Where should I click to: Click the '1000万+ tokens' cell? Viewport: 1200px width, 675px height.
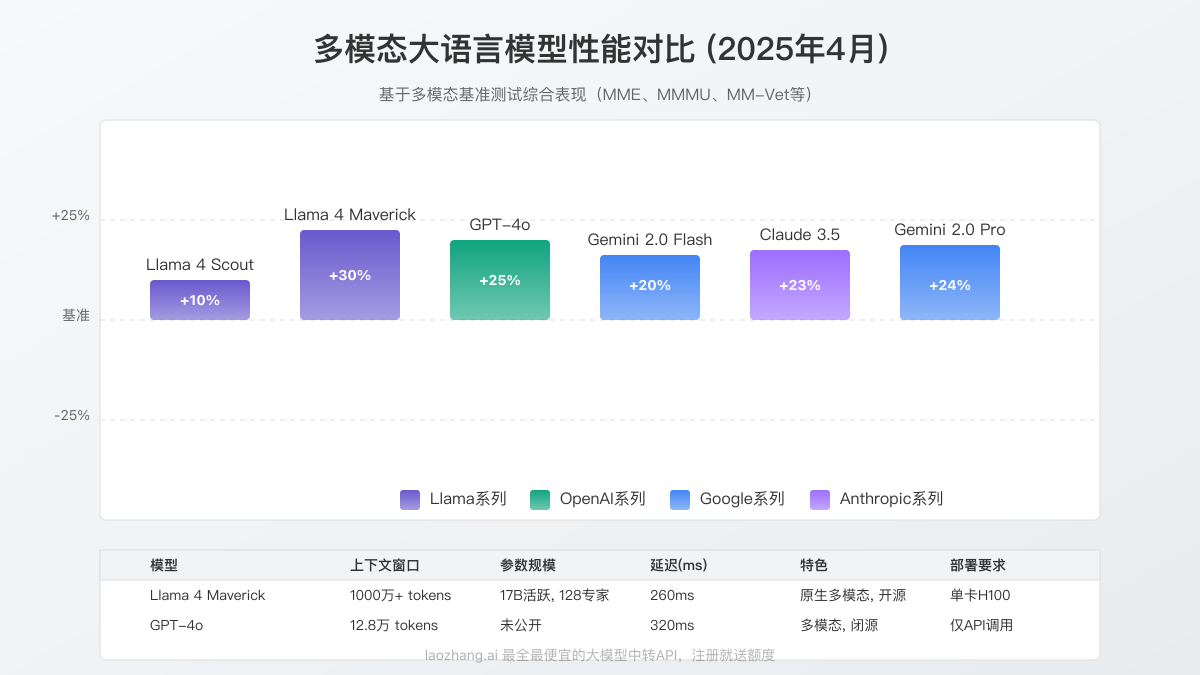(401, 595)
